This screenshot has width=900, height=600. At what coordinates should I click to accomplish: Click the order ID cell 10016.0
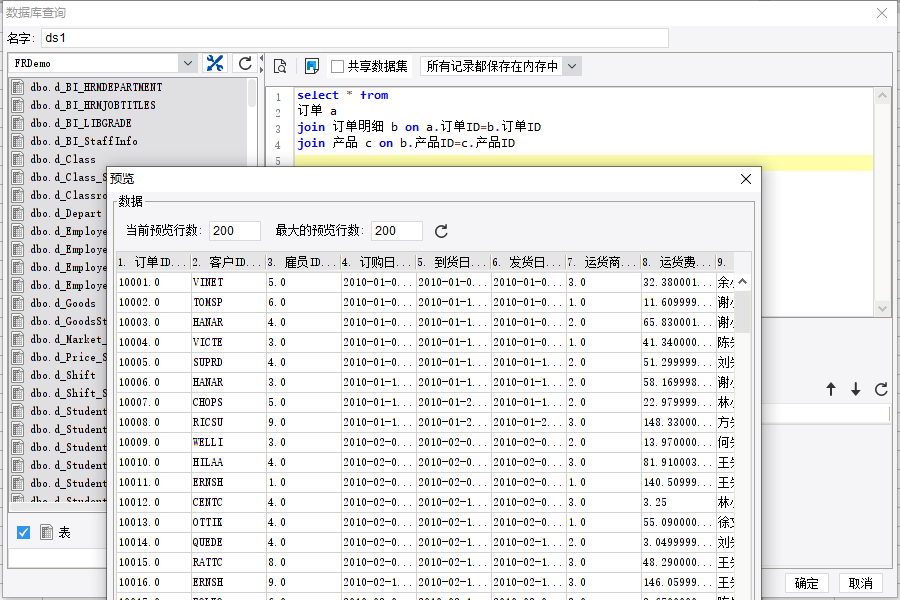[153, 582]
